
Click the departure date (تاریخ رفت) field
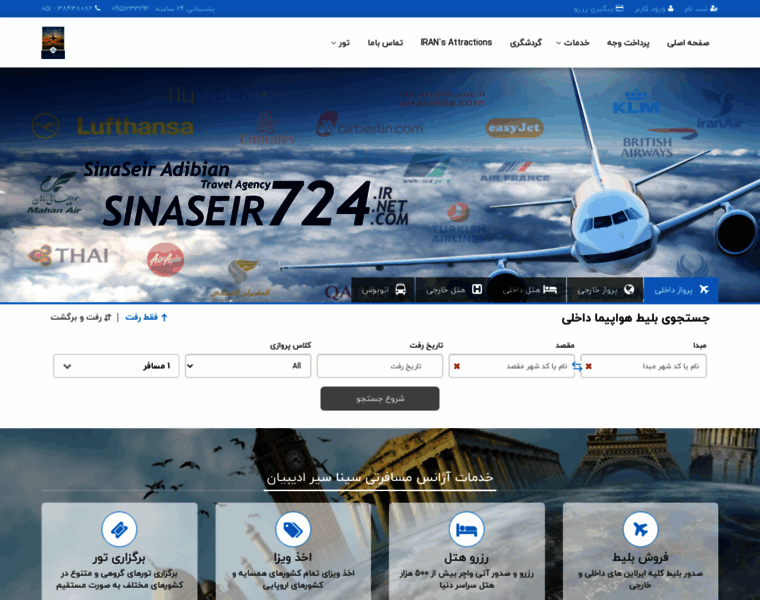380,366
